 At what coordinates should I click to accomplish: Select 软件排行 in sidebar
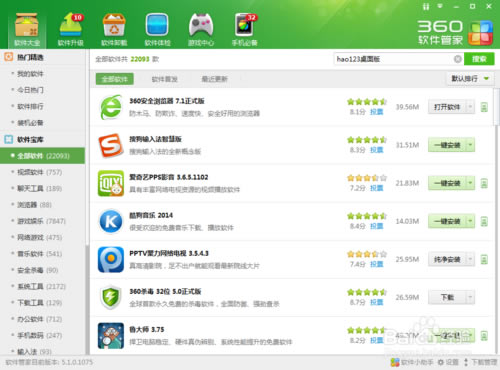[30, 106]
